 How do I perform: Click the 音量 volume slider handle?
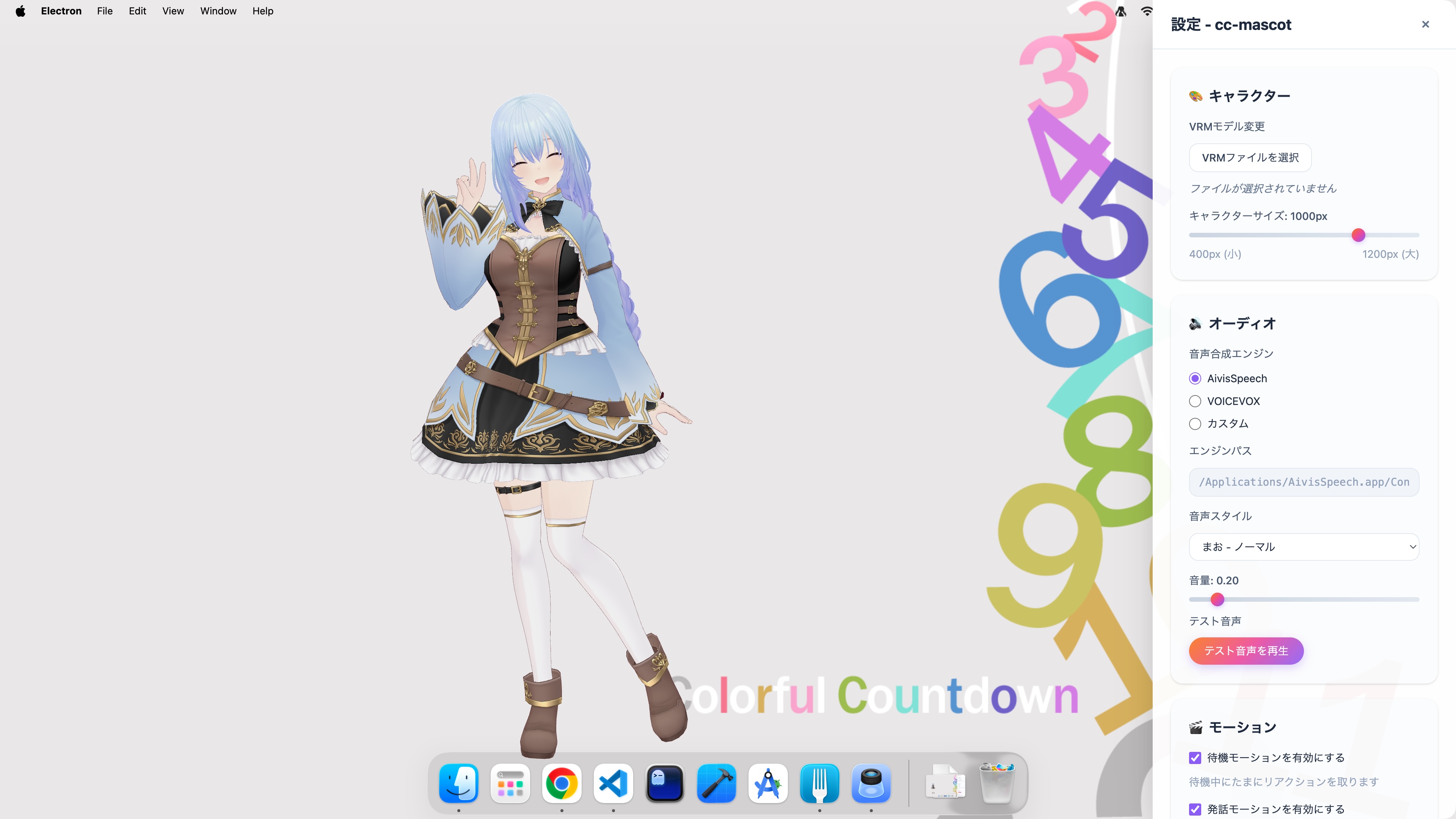click(1218, 600)
